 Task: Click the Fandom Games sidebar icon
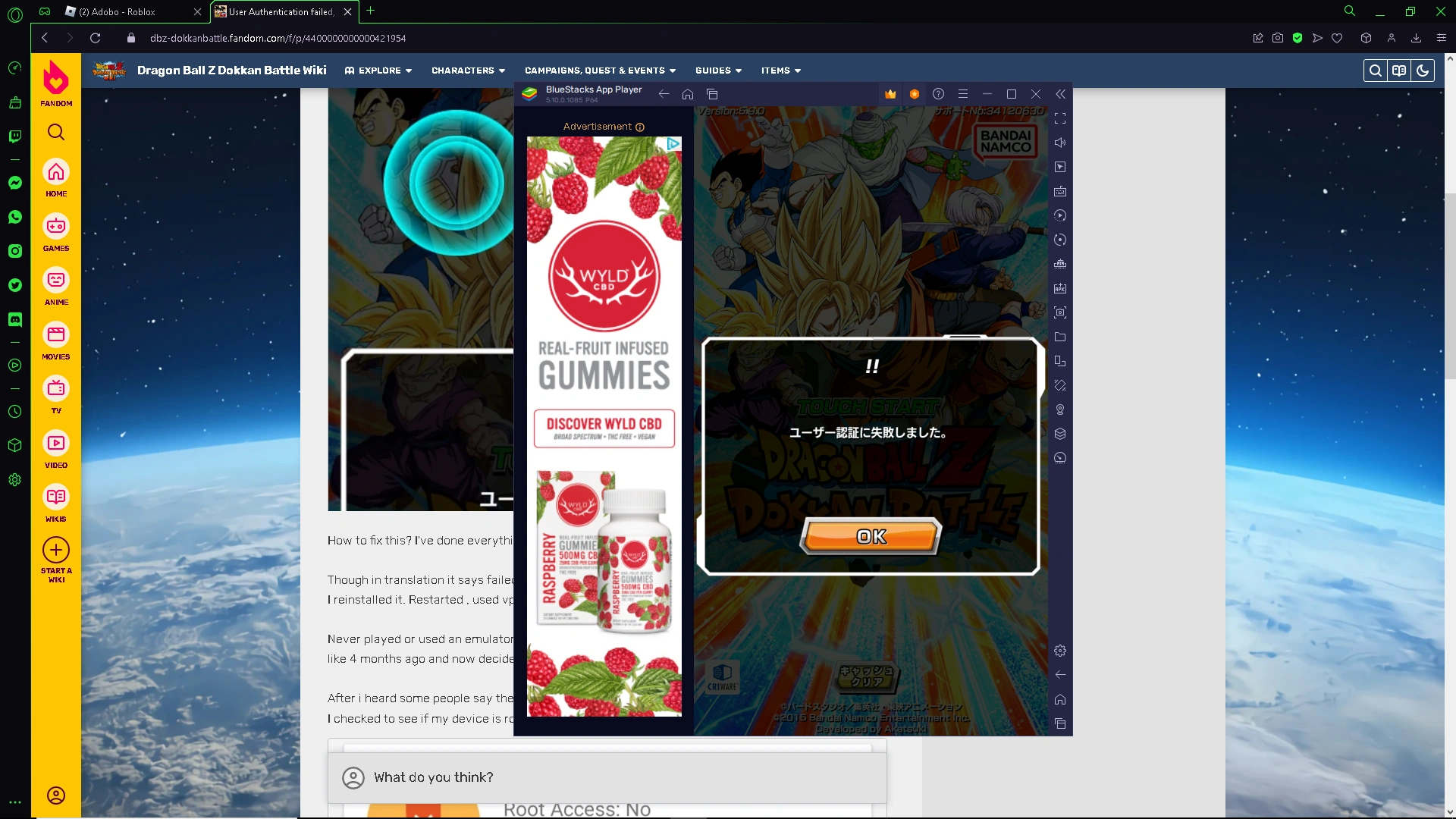[56, 231]
